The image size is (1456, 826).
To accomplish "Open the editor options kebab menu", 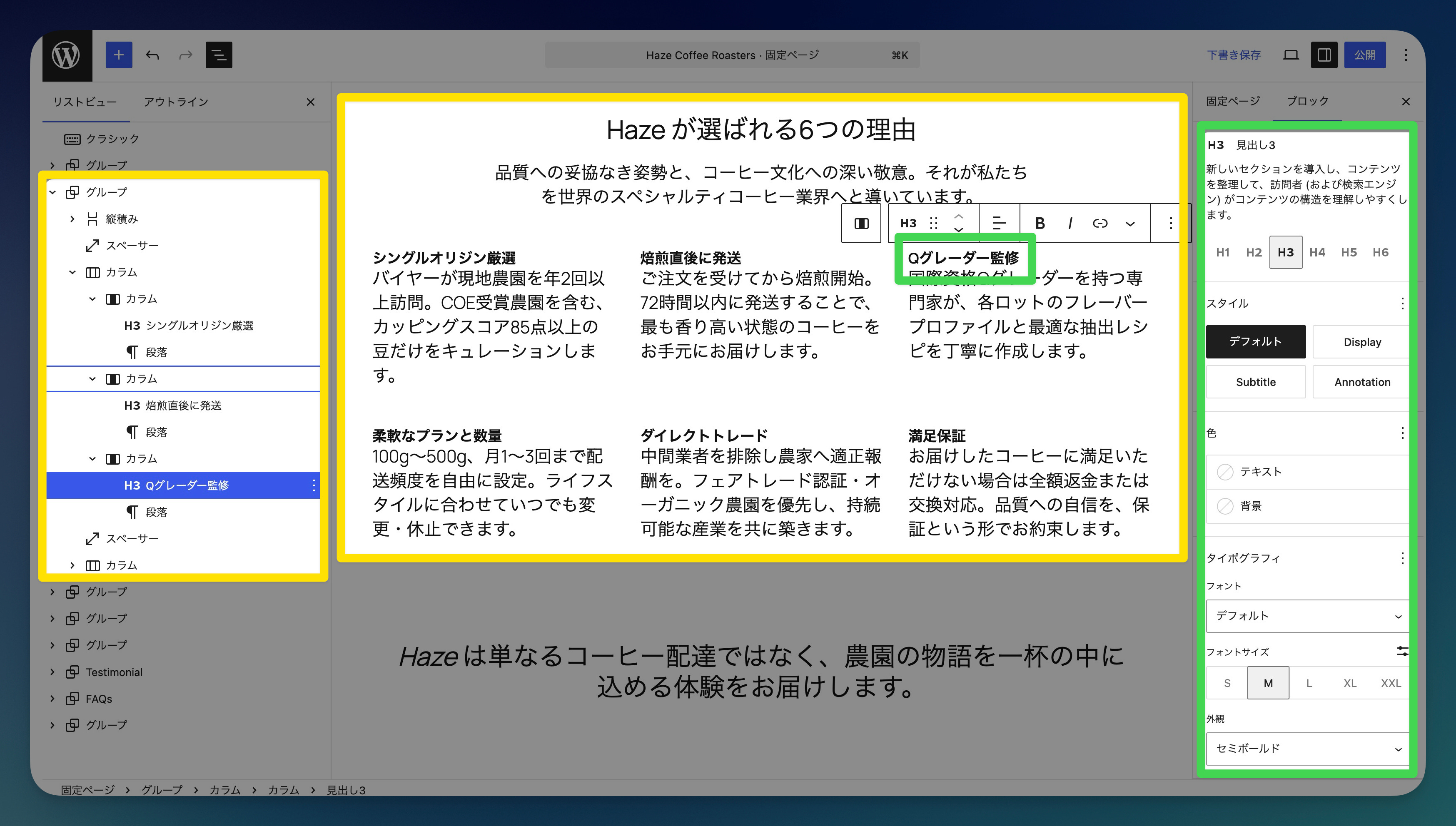I will click(x=1406, y=55).
